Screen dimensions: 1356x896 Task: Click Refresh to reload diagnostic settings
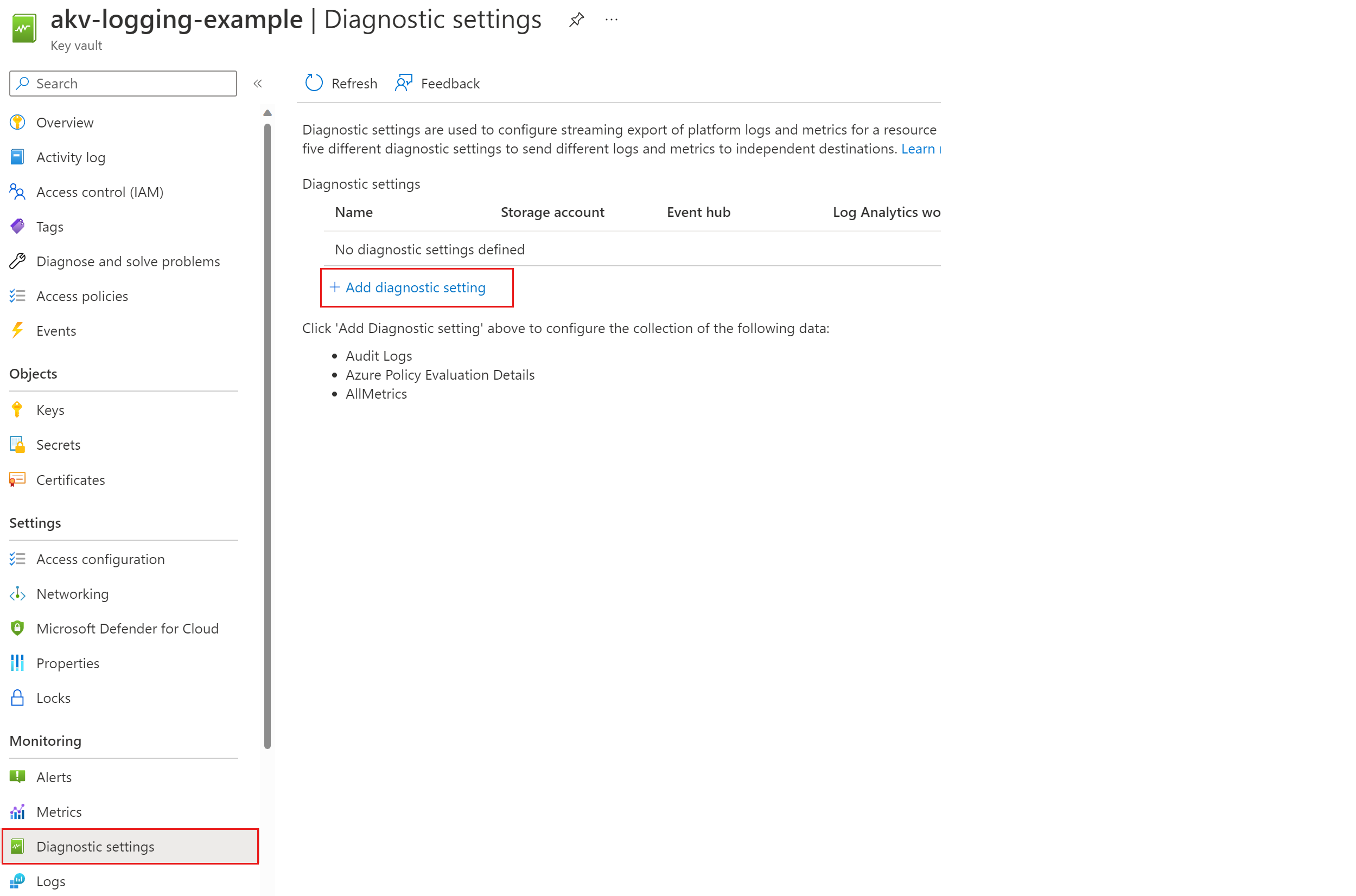point(341,82)
